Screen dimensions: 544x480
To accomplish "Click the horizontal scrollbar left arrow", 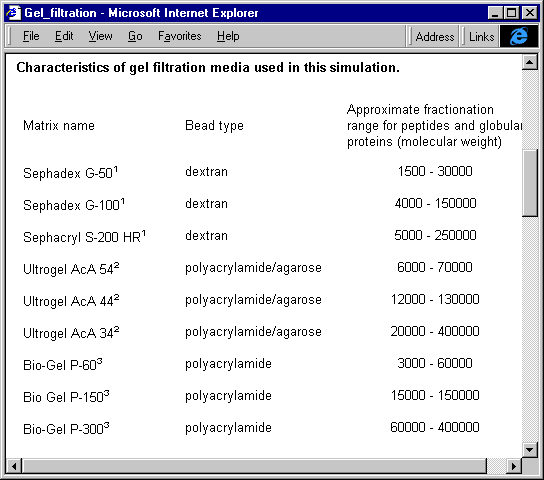I will coord(14,466).
